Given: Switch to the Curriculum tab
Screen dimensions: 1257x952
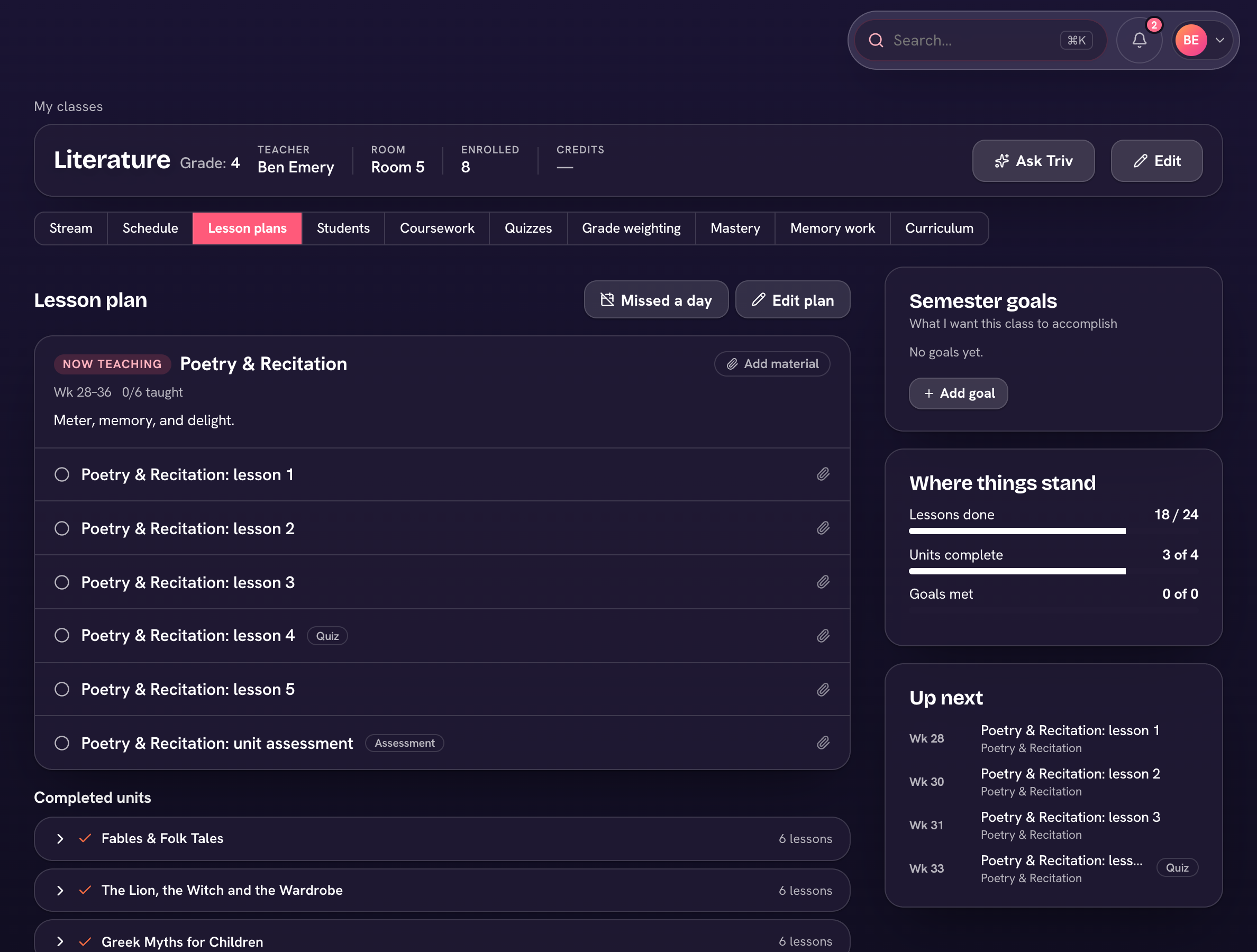Looking at the screenshot, I should [x=940, y=228].
